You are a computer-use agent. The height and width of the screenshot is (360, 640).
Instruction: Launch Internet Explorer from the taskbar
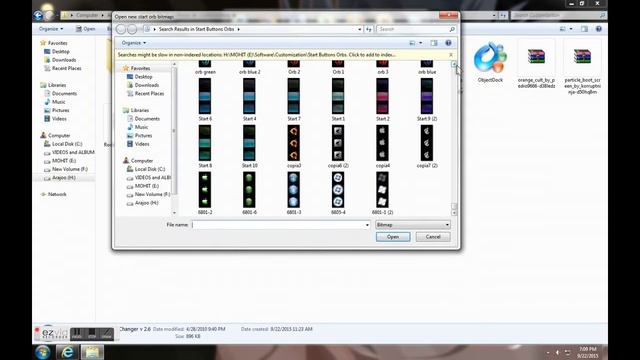click(67, 352)
